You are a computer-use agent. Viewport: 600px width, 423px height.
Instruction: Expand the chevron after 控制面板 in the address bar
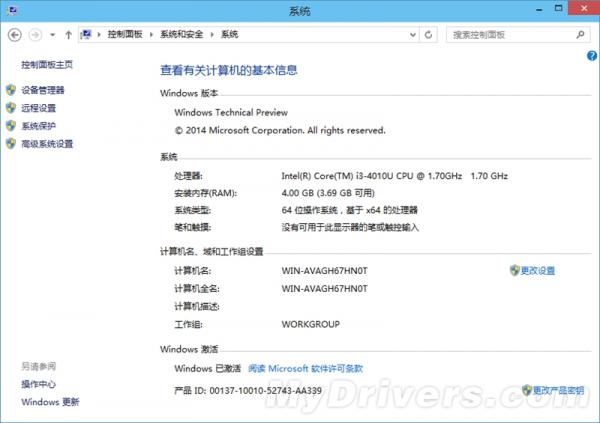(152, 34)
